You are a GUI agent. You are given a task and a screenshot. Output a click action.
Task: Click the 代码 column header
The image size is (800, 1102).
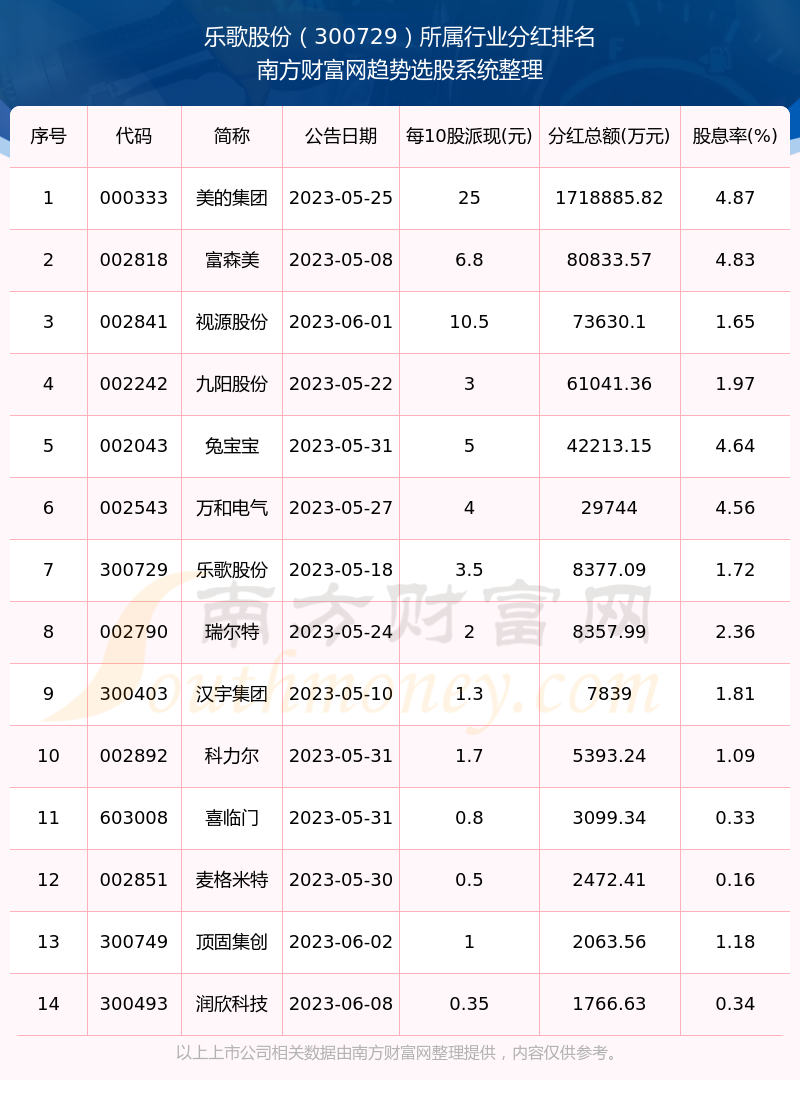(134, 136)
